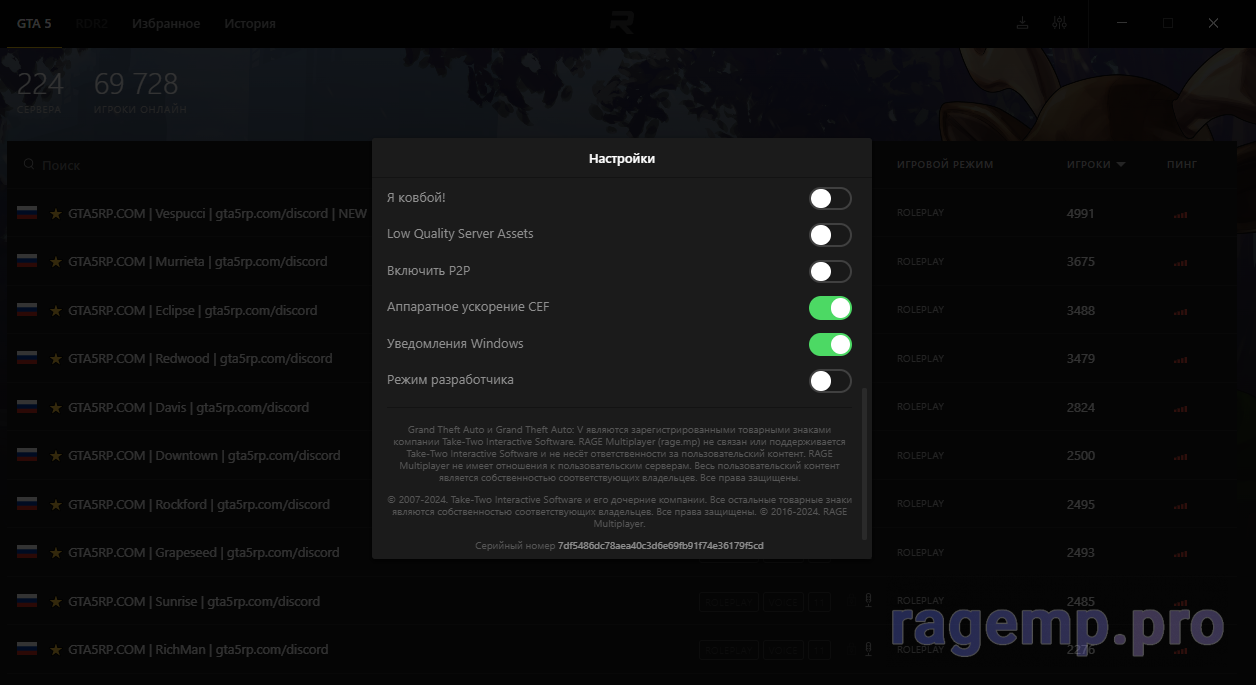
Task: Click the search magnifier icon
Action: coord(29,164)
